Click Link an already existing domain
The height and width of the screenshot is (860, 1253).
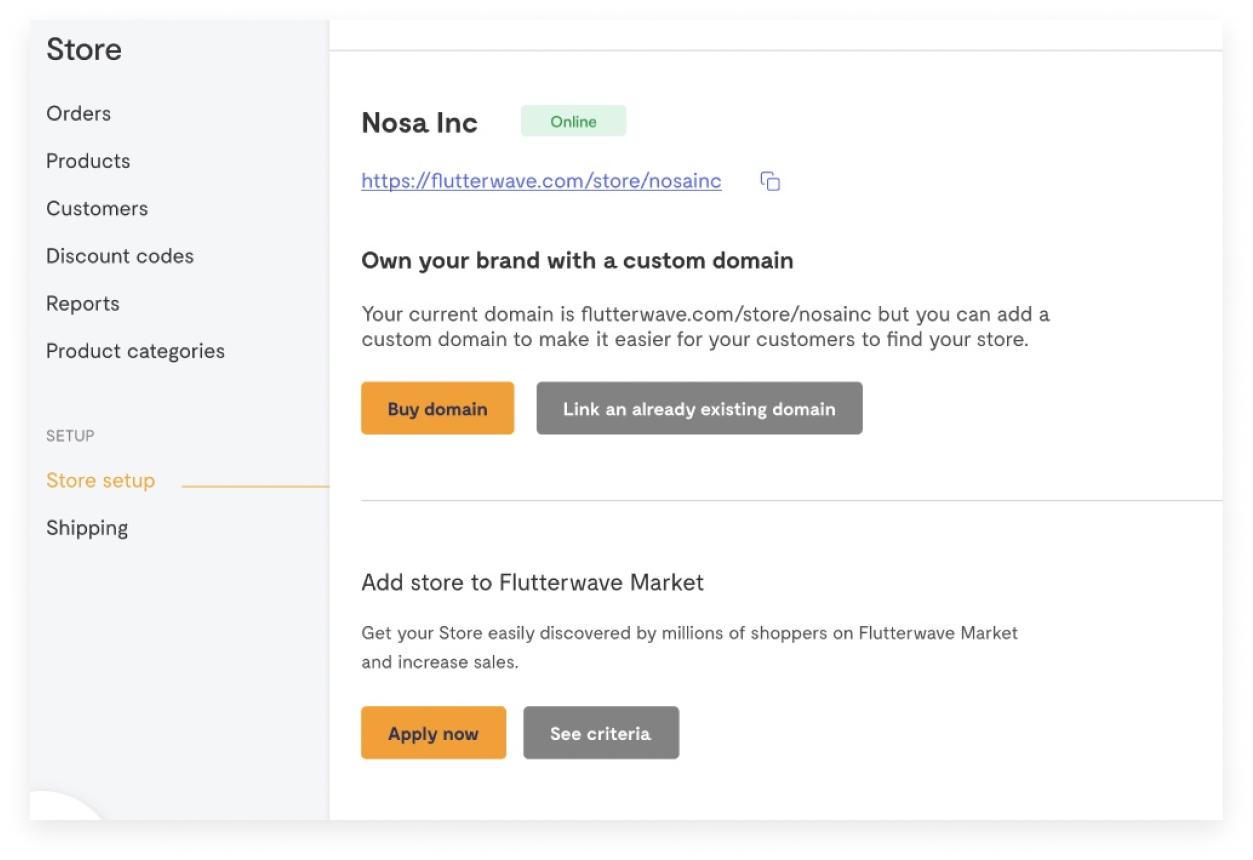[x=699, y=408]
